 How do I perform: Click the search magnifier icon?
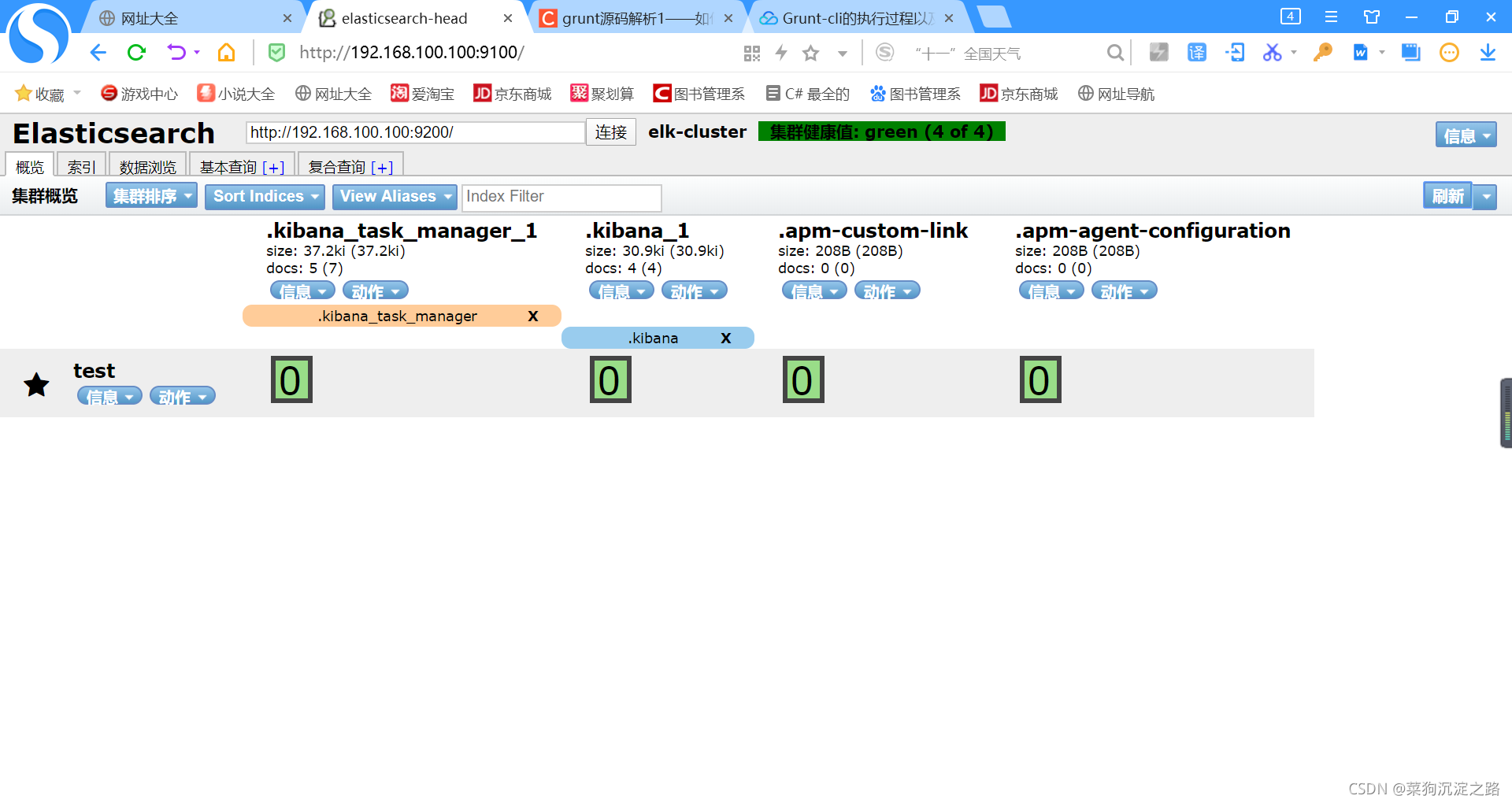pos(1115,53)
